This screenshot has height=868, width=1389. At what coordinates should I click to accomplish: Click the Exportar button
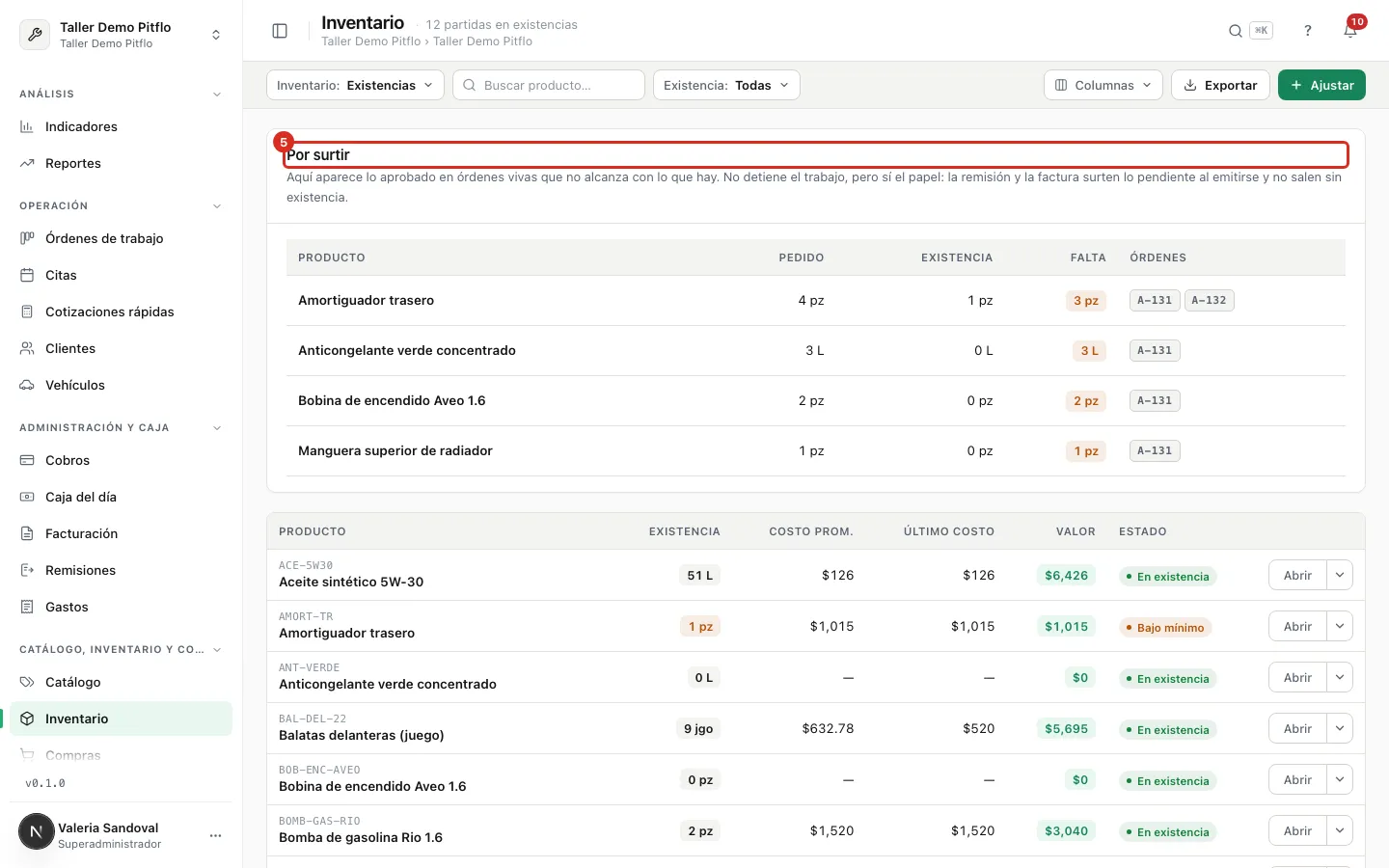coord(1220,85)
